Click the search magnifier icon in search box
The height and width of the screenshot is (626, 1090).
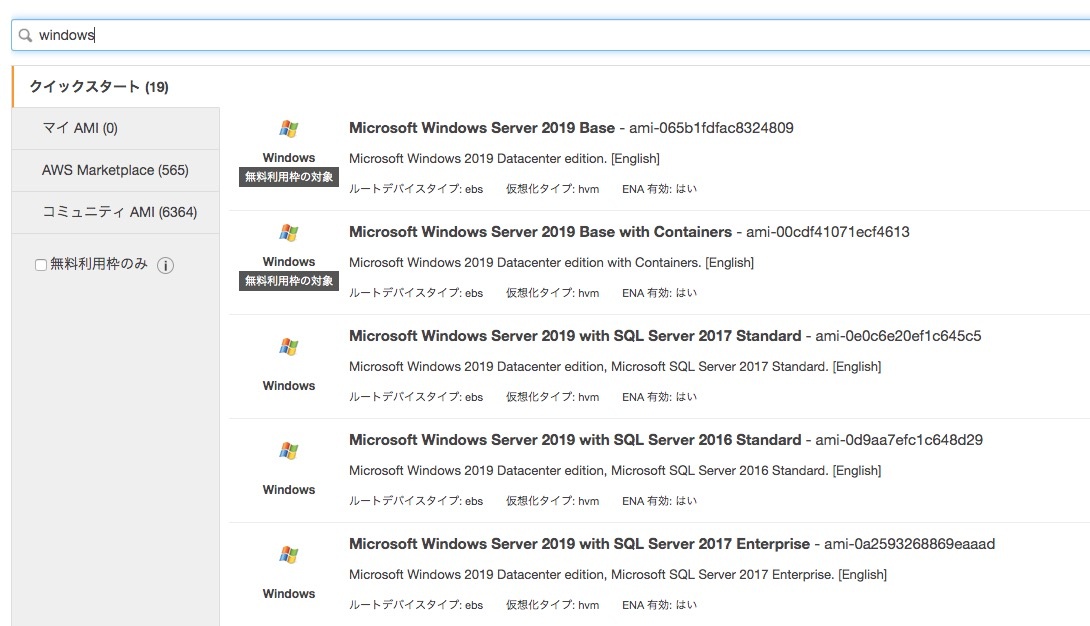(x=26, y=35)
